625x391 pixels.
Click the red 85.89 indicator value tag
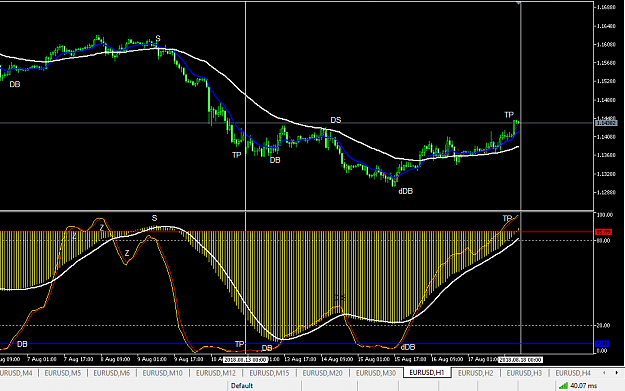click(603, 232)
